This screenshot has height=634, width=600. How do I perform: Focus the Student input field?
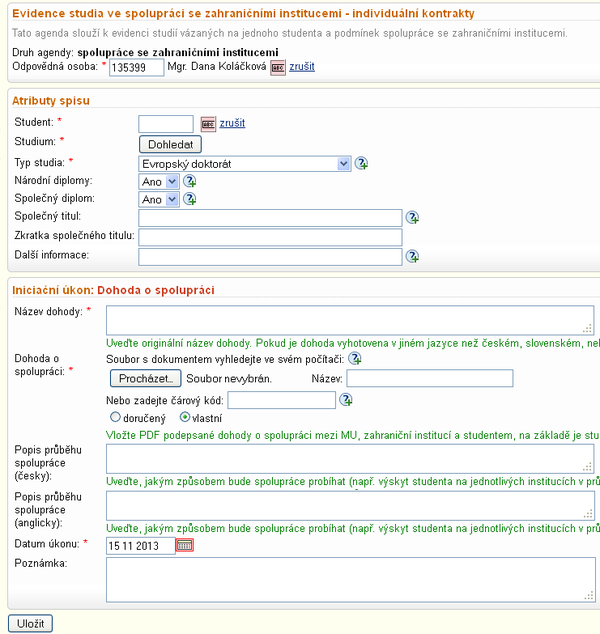[x=166, y=124]
